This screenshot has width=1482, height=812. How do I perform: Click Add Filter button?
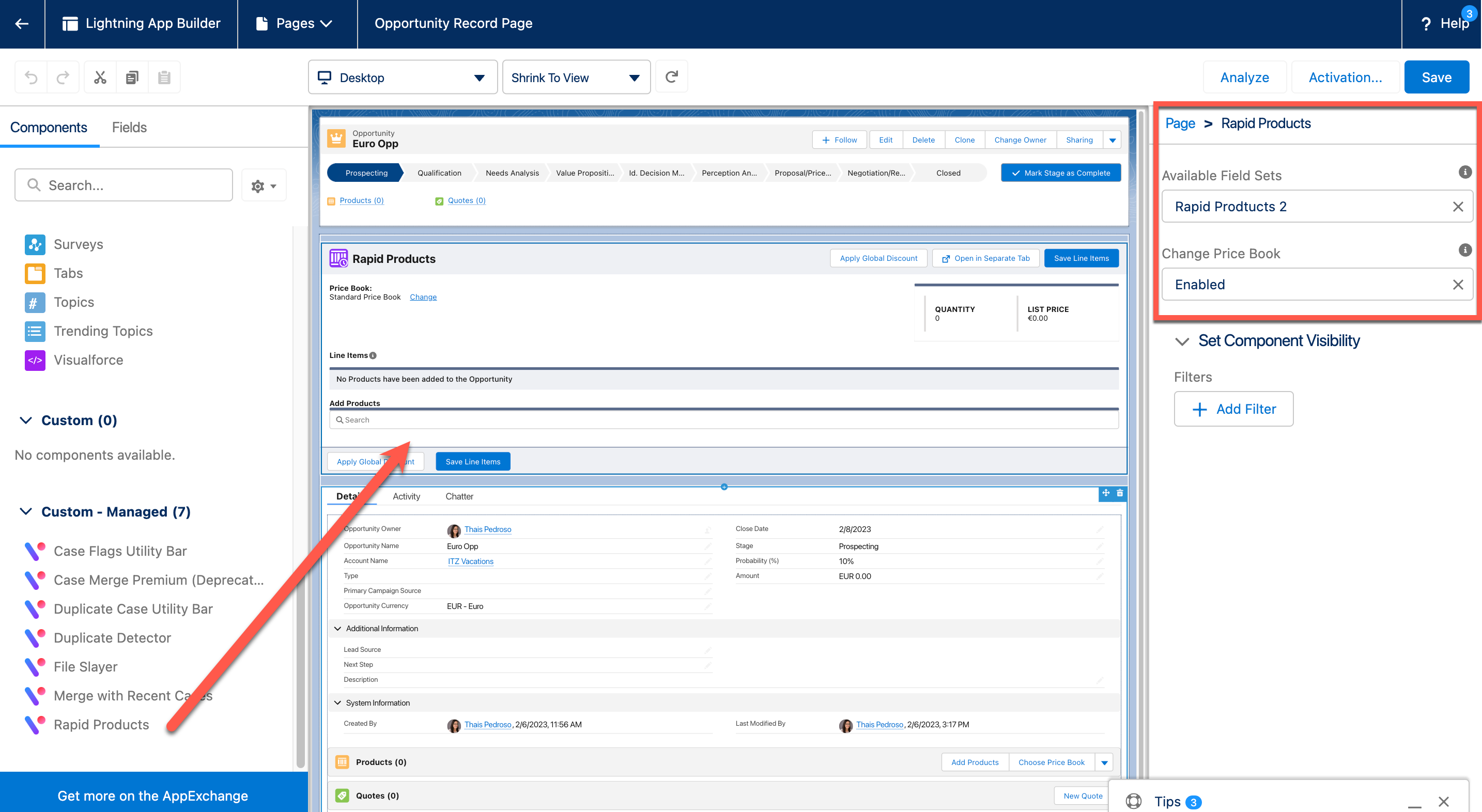[1233, 409]
